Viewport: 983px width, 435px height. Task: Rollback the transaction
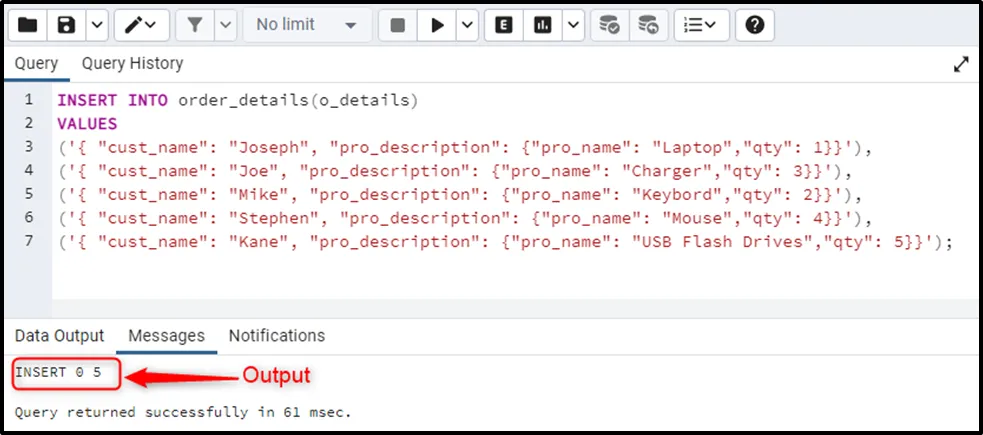click(x=648, y=25)
